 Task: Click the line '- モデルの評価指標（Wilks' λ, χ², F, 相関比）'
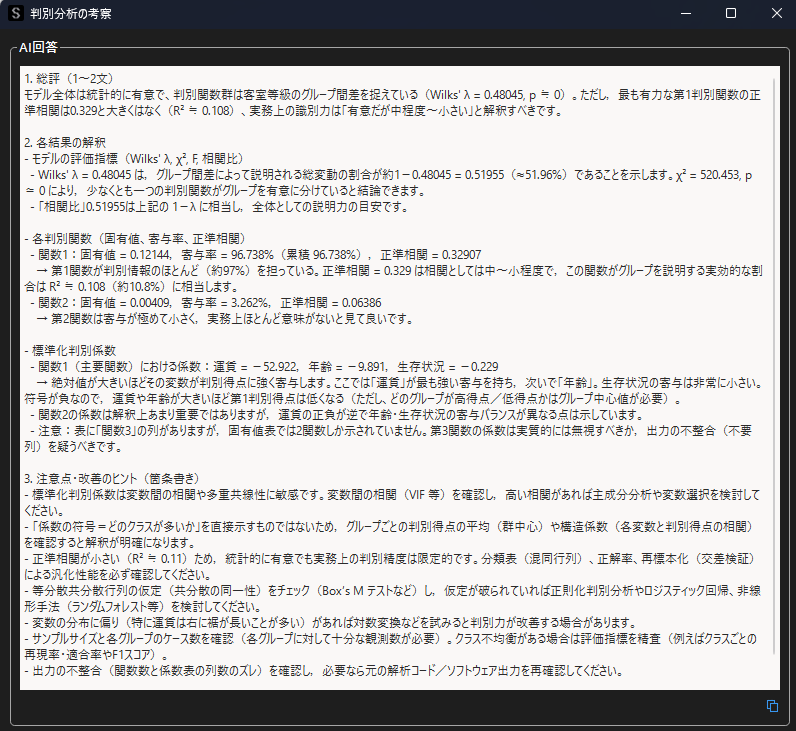click(134, 159)
